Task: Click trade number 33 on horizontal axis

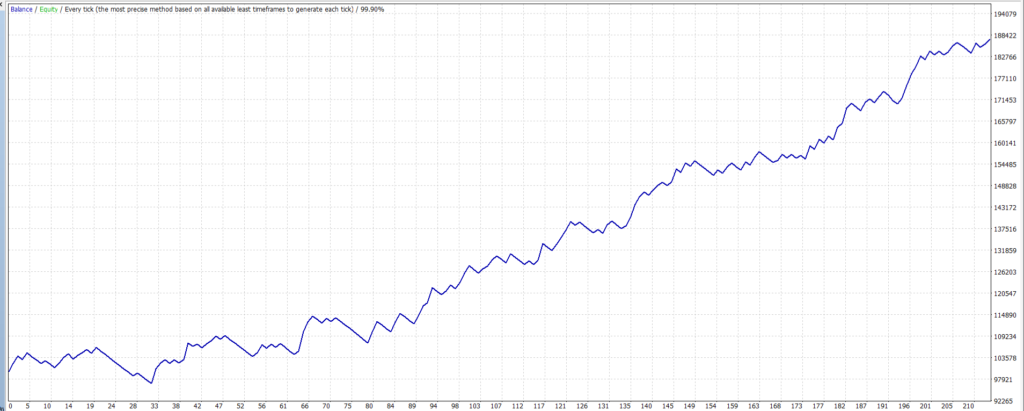Action: (x=154, y=406)
